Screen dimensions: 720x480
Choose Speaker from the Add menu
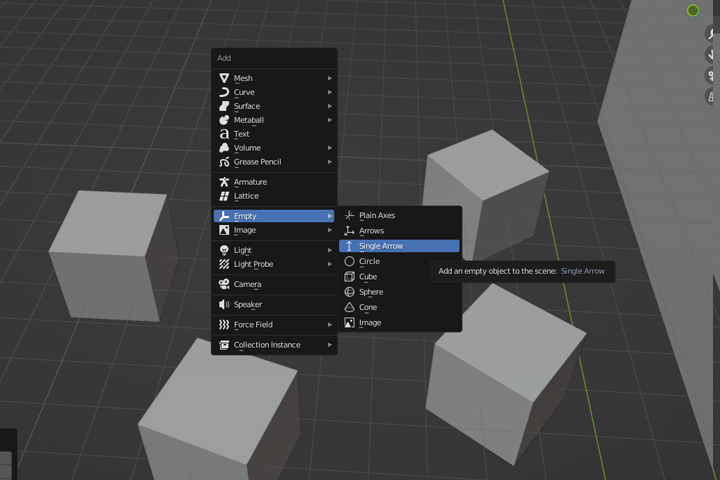tap(274, 305)
